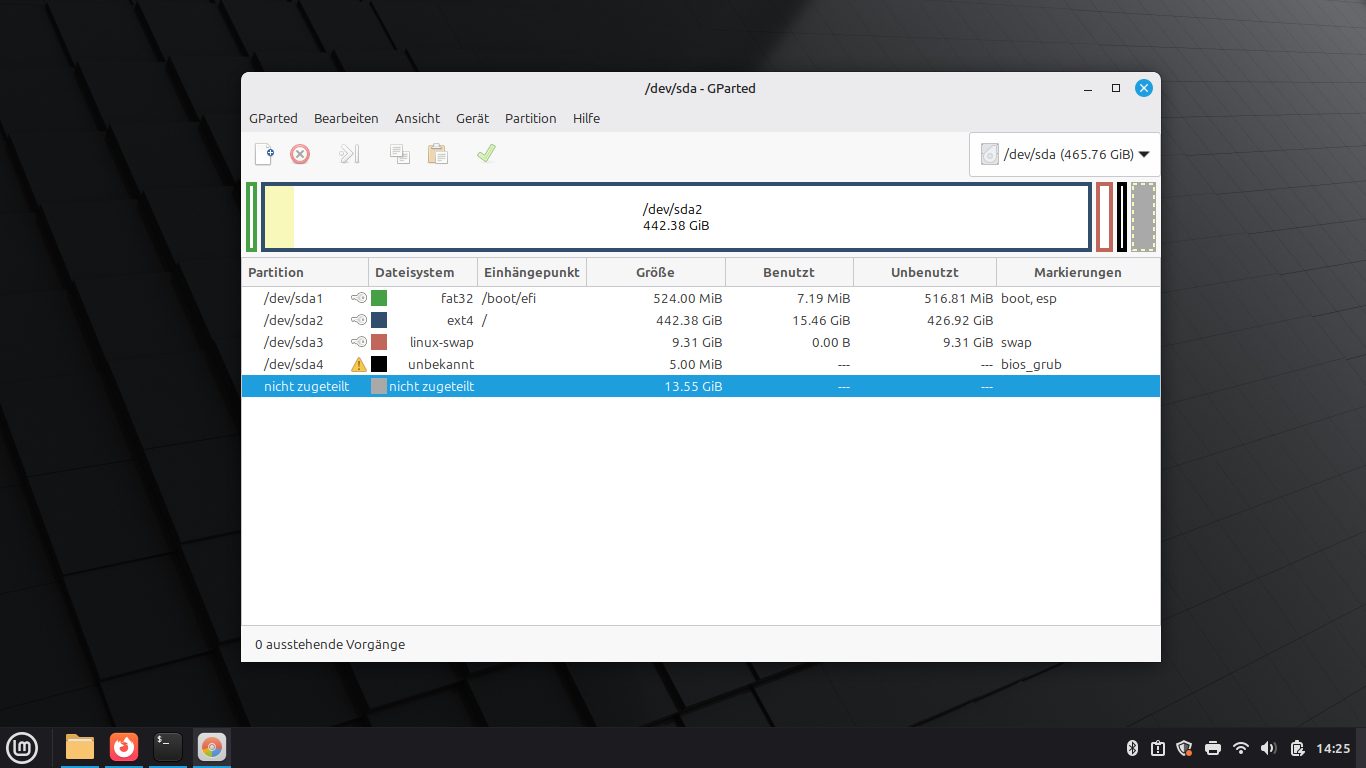The image size is (1366, 768).
Task: Open the /dev/sda device selector dropdown
Action: click(x=1065, y=154)
